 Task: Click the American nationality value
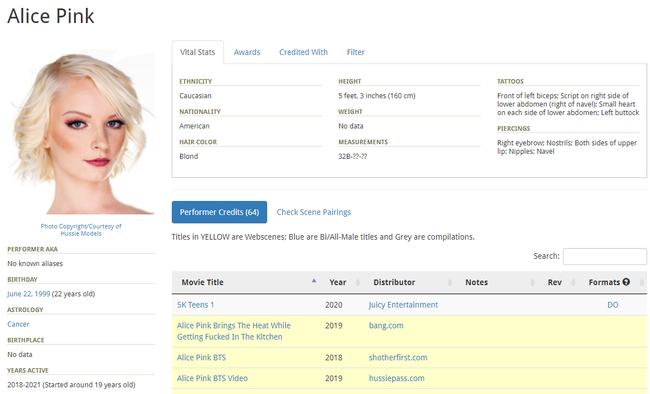click(x=194, y=126)
